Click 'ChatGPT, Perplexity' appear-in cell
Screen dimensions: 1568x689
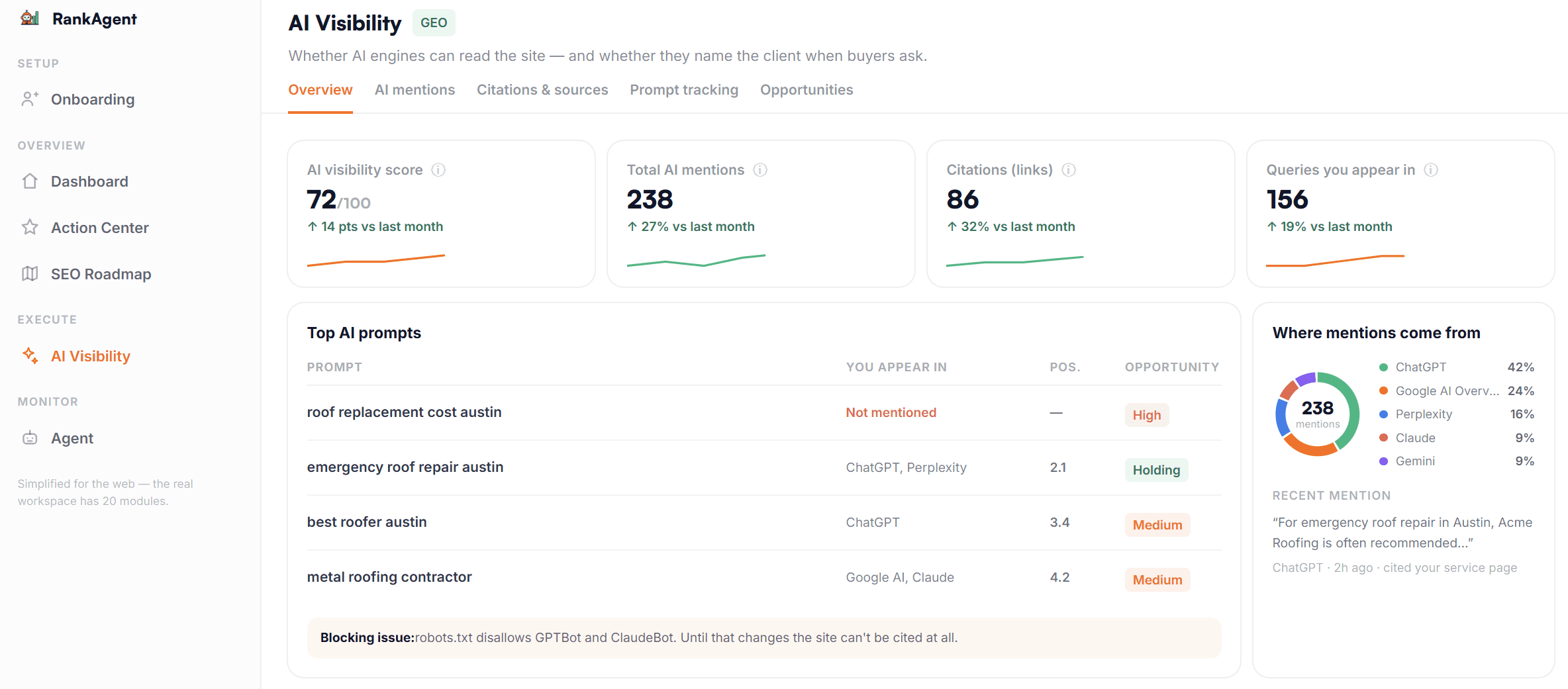tap(906, 467)
